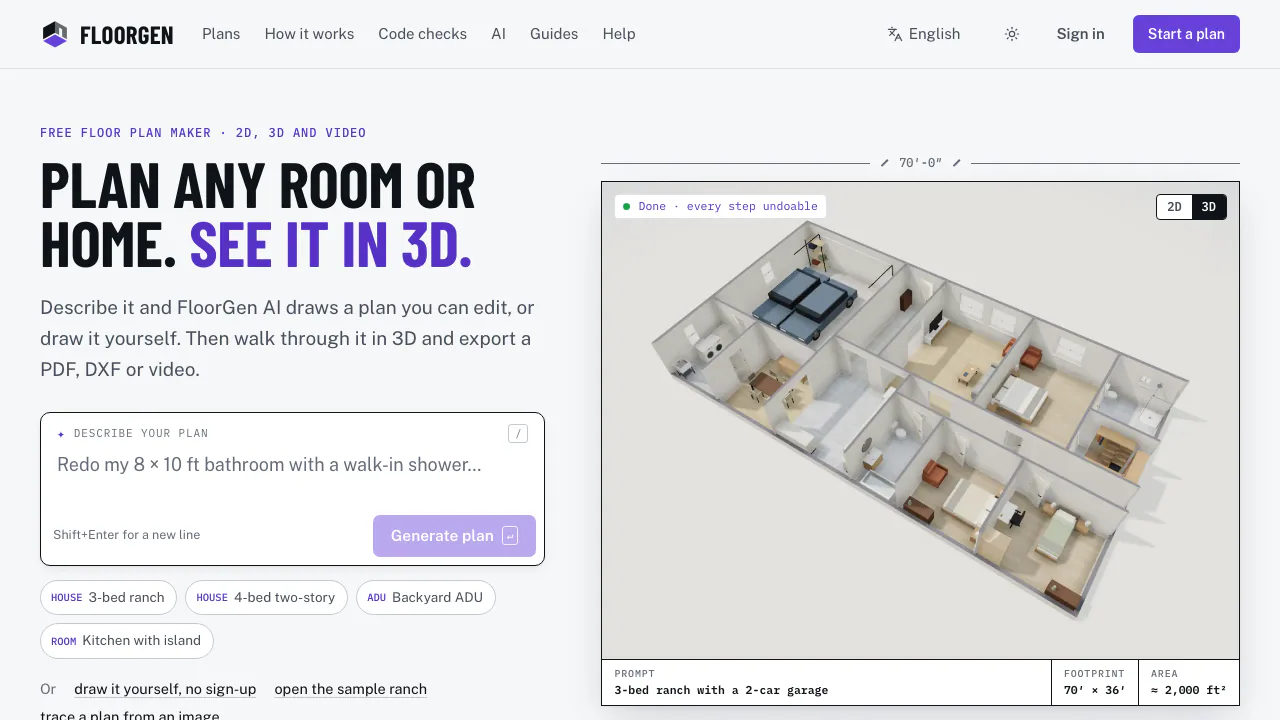Choose the 3-bed ranch house preset
The image size is (1280, 720).
pos(108,597)
